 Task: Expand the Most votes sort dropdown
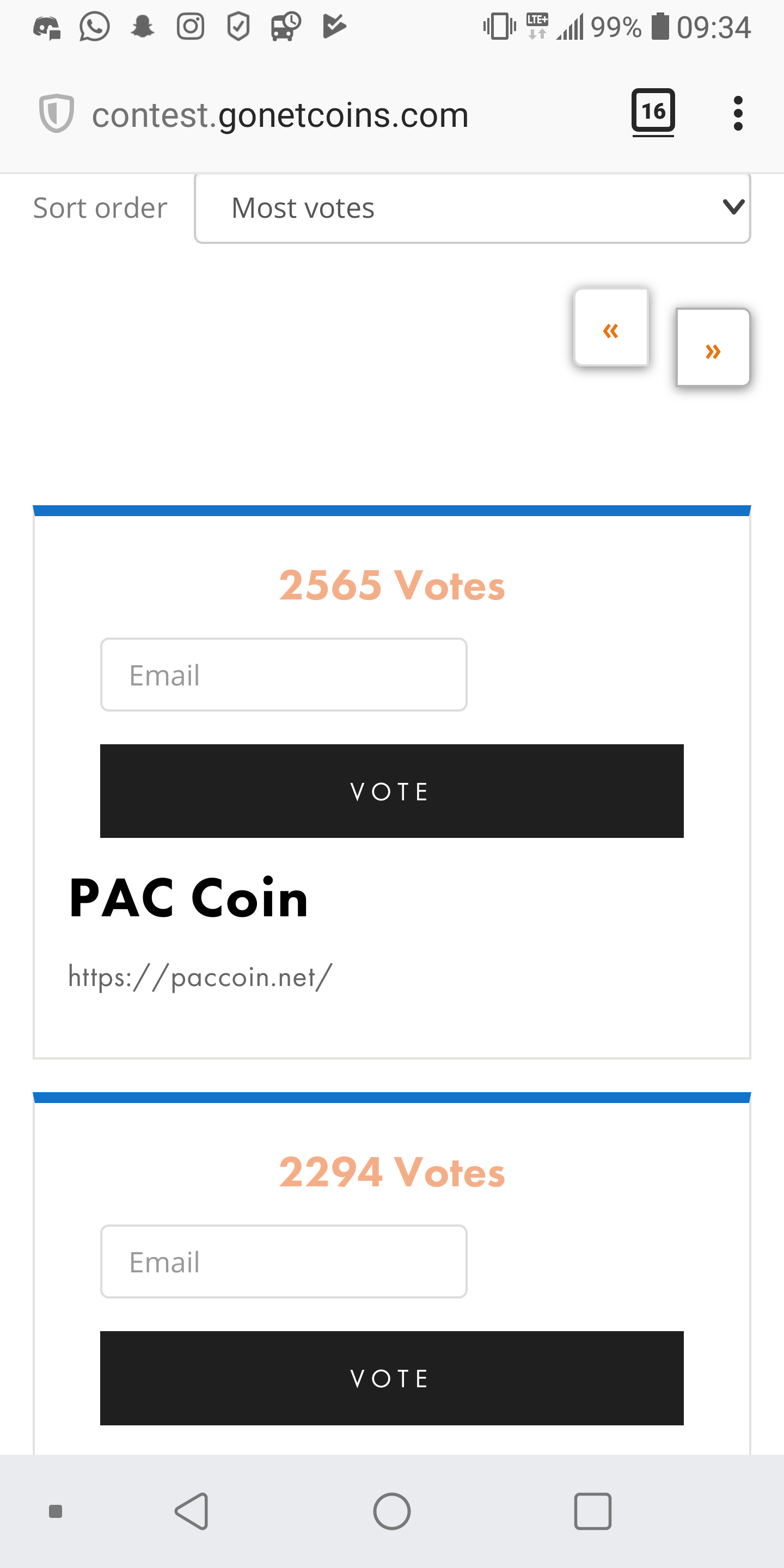click(473, 208)
